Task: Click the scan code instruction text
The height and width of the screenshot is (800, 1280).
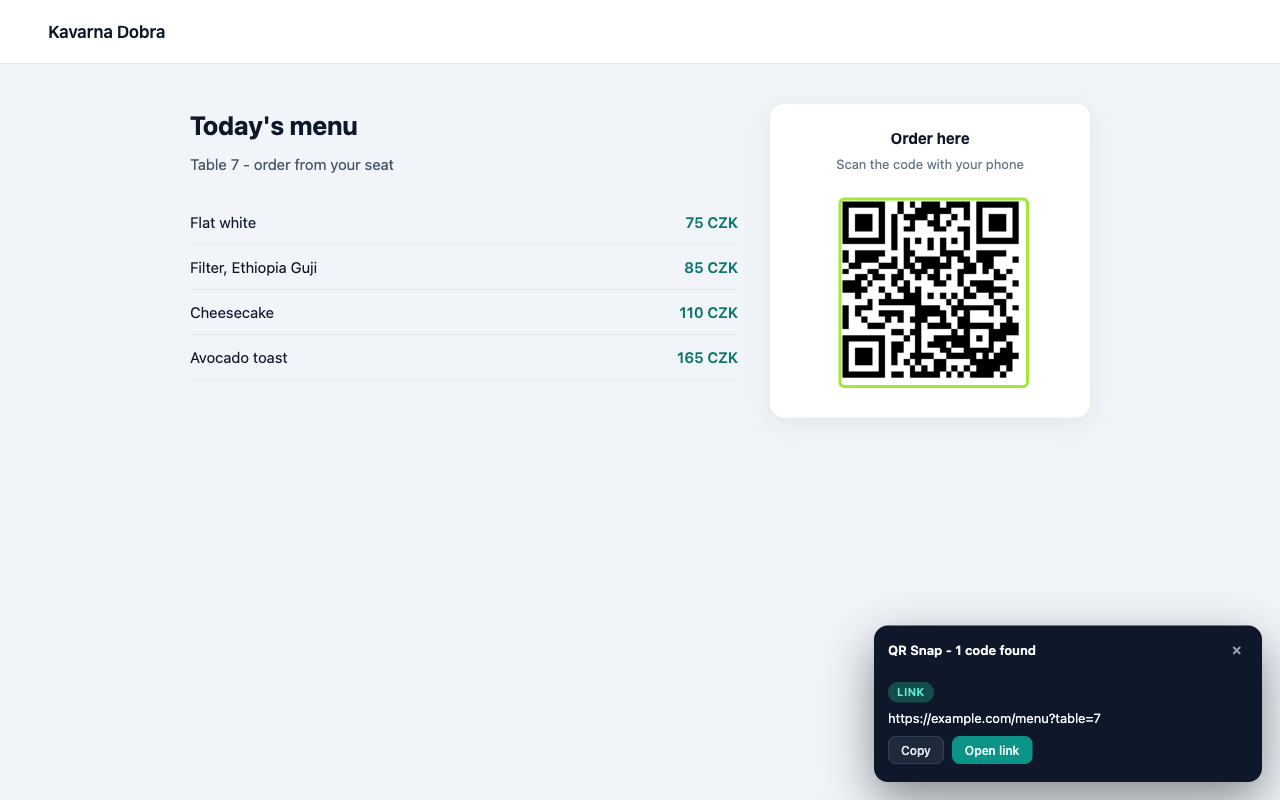Action: click(x=930, y=165)
